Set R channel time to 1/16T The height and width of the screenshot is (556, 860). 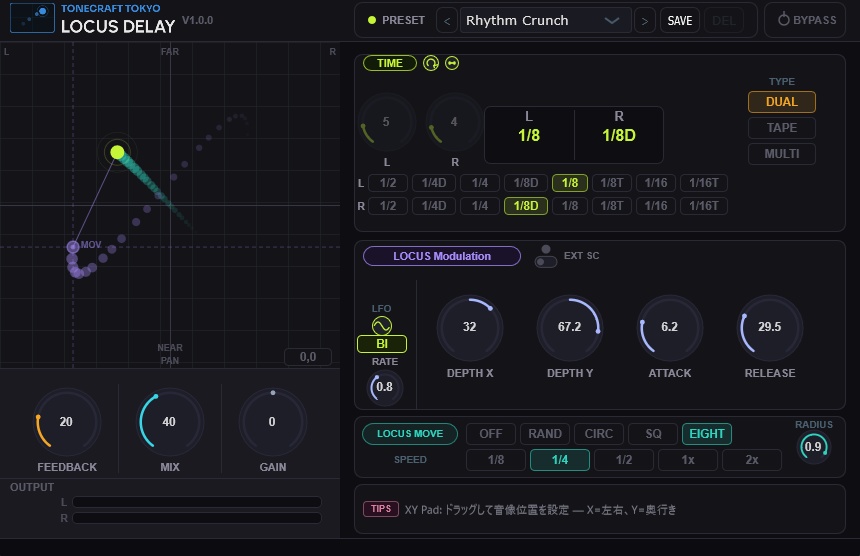[704, 206]
